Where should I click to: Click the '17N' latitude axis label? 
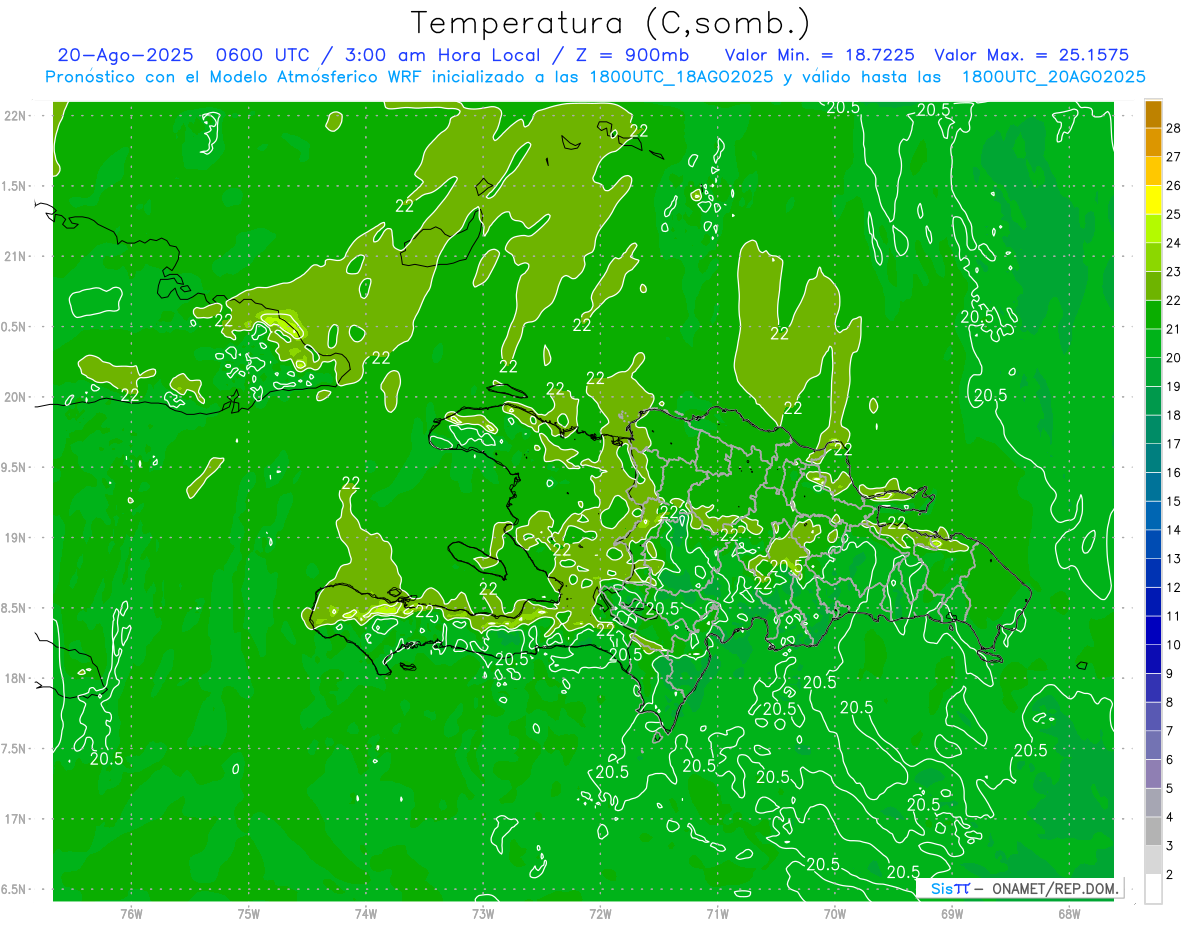16,819
